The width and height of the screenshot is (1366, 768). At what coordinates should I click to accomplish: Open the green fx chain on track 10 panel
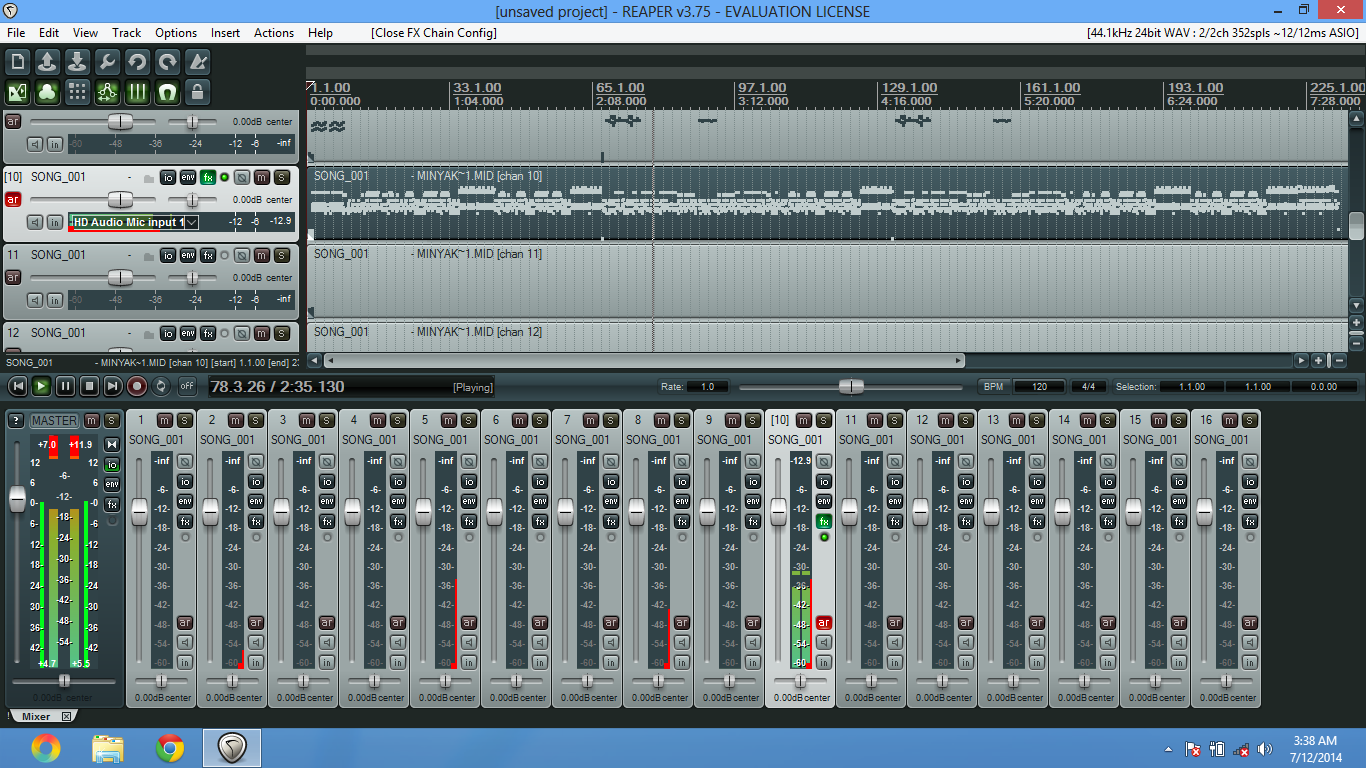[x=208, y=177]
